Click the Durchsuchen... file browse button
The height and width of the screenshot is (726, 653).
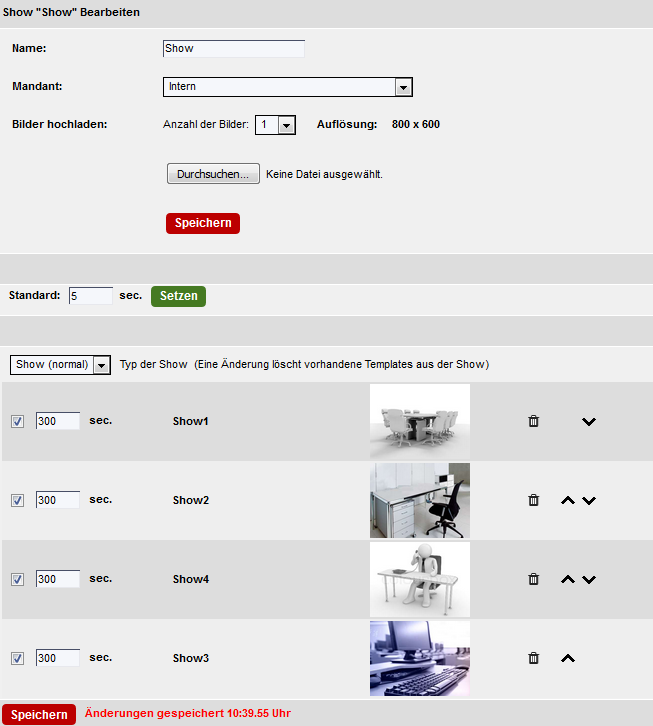click(x=213, y=174)
